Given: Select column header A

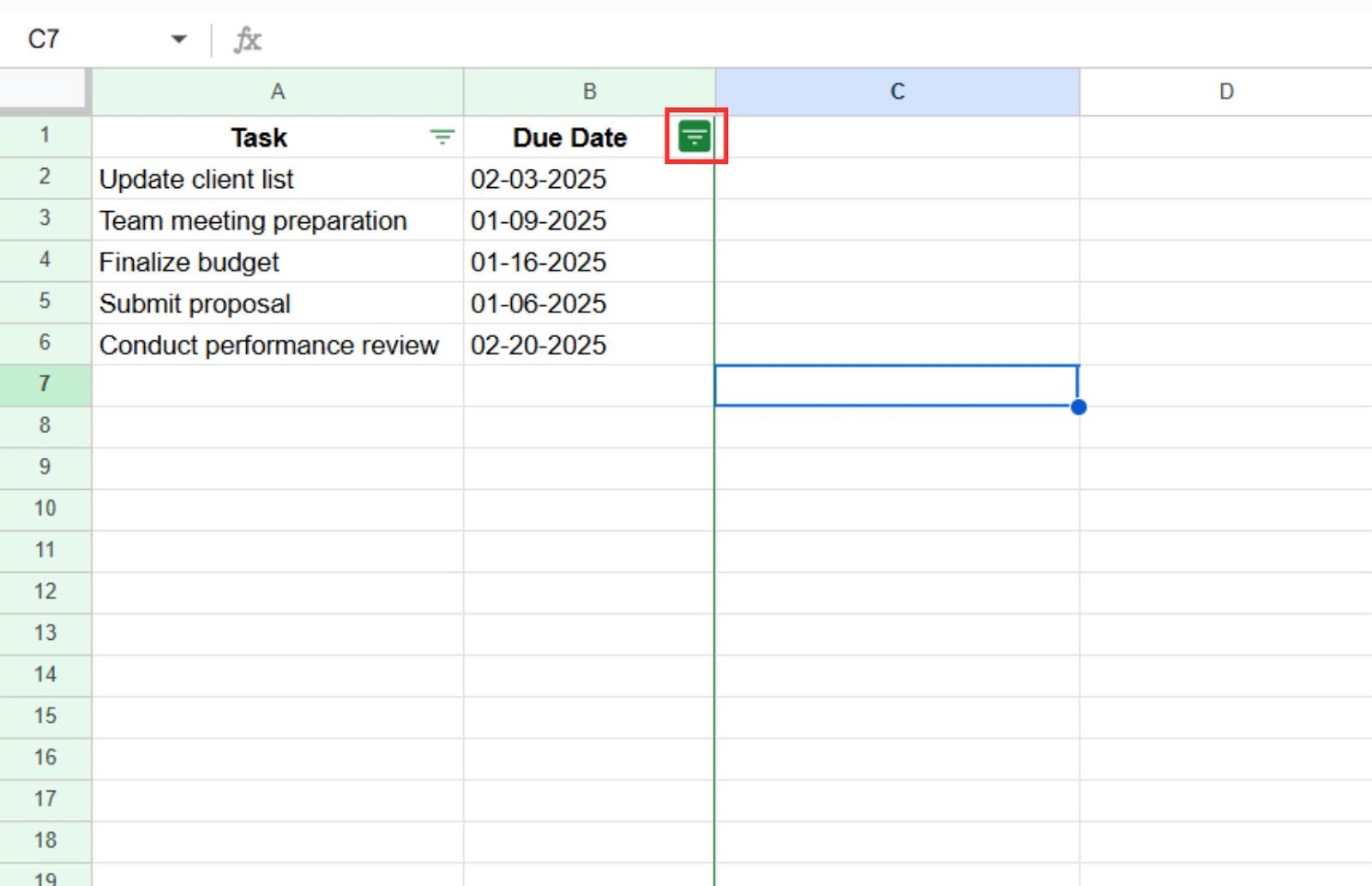Looking at the screenshot, I should click(278, 92).
